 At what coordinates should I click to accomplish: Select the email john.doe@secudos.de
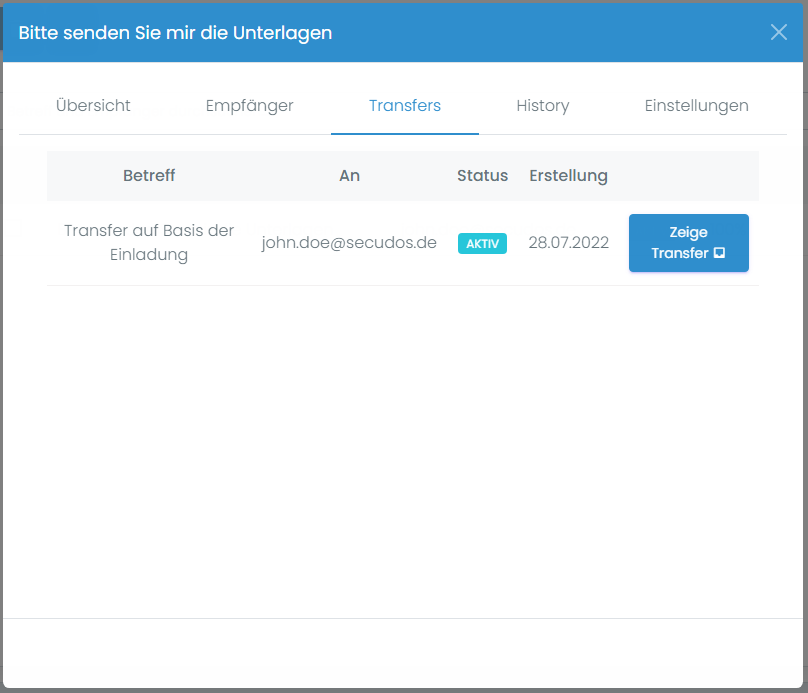coord(349,242)
